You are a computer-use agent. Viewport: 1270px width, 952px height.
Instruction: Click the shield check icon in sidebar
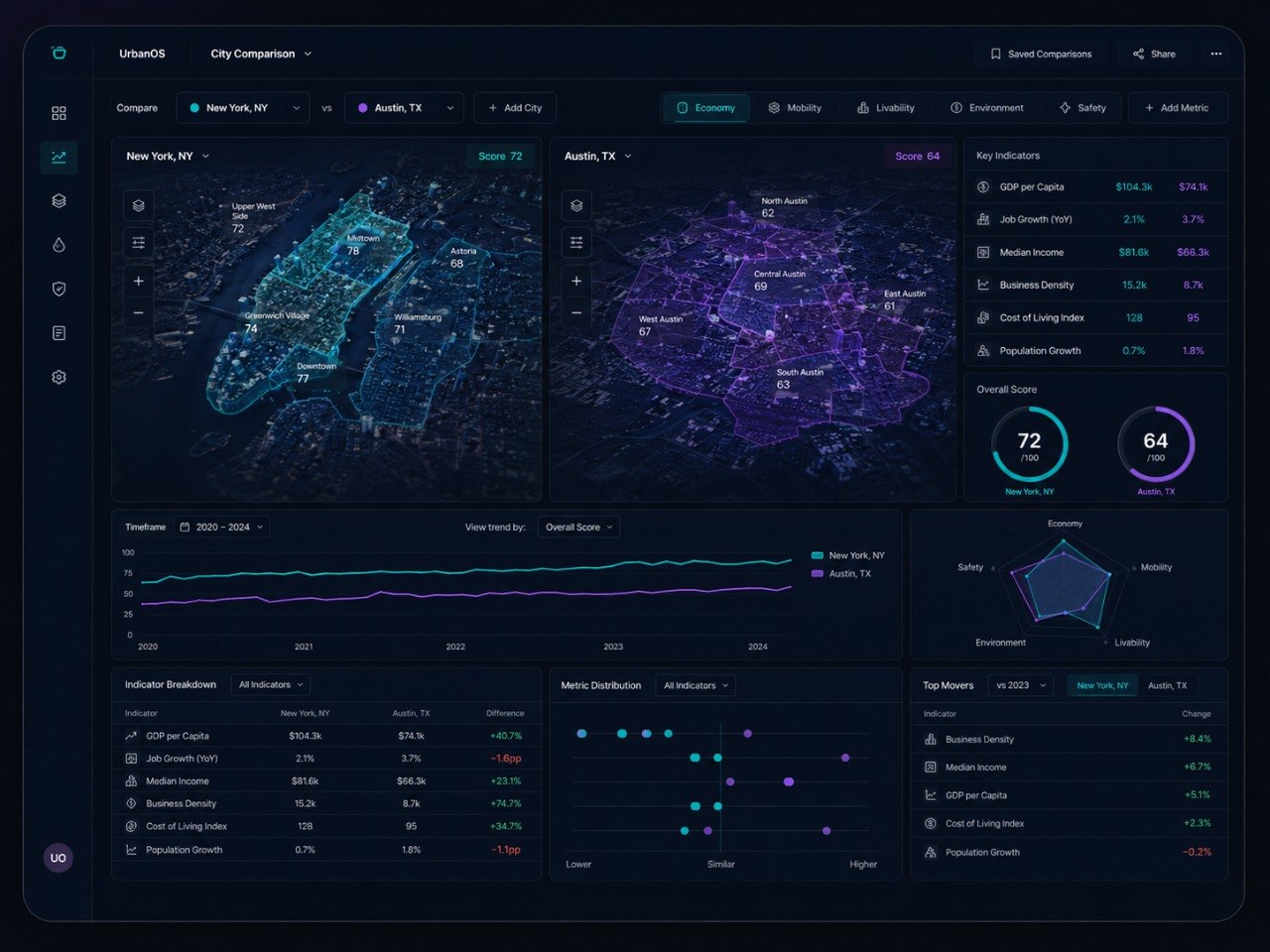pyautogui.click(x=59, y=289)
